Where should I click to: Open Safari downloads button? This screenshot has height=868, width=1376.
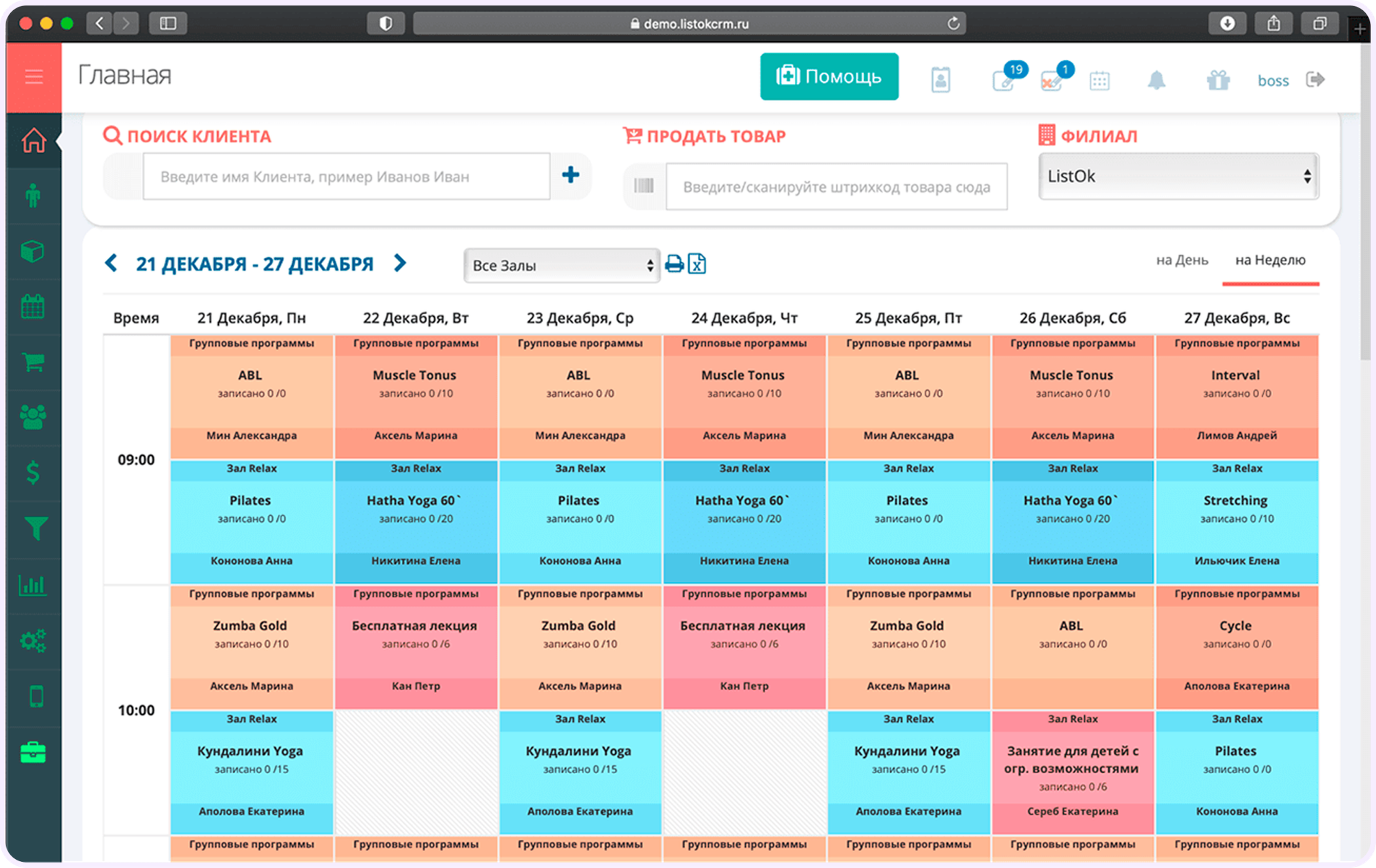[1227, 23]
